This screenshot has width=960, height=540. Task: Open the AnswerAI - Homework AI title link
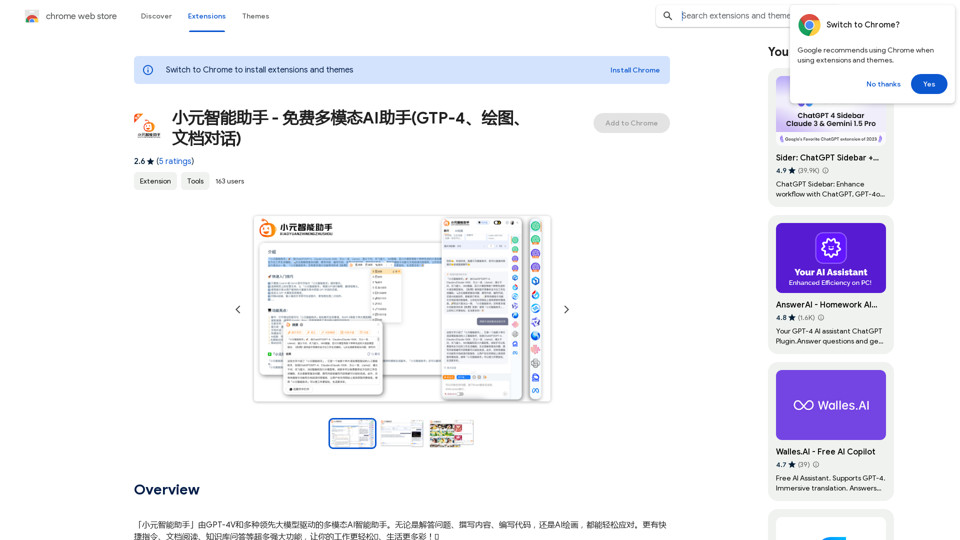click(827, 305)
